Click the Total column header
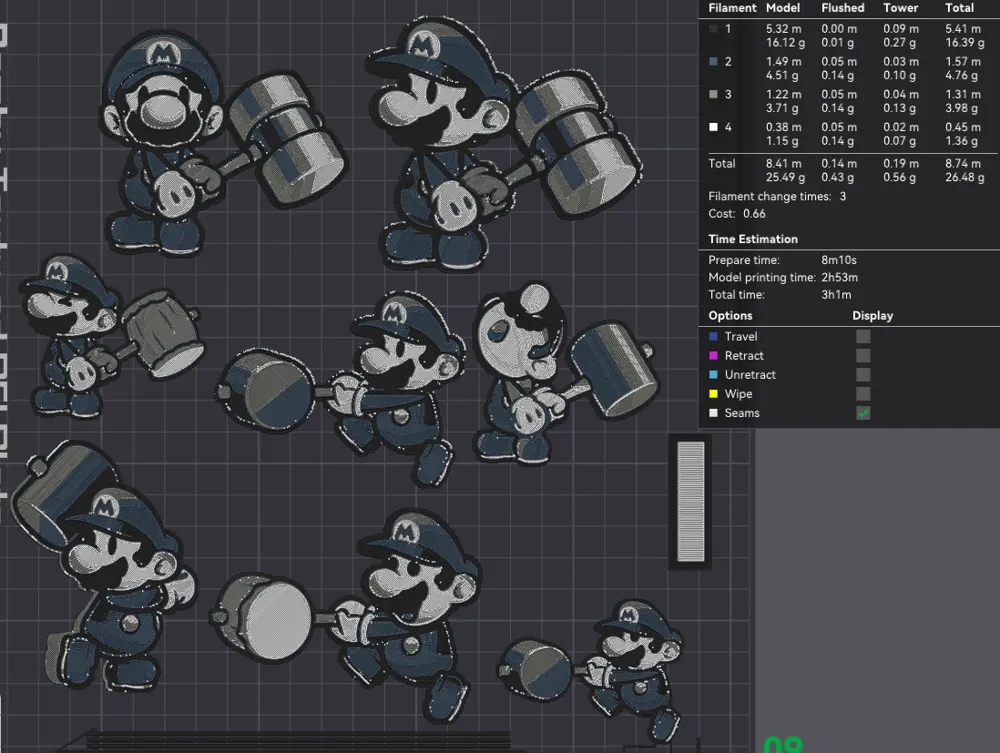1000x753 pixels. pos(959,8)
